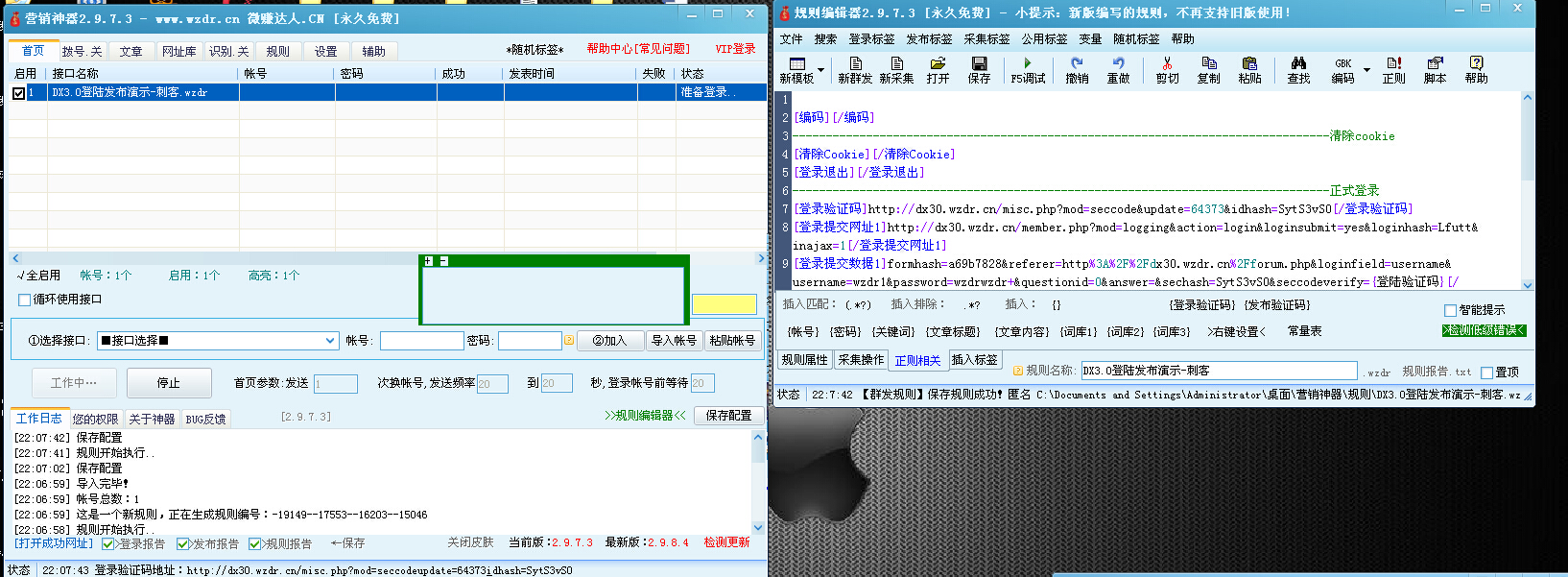Click the 规则名称 text field
The width and height of the screenshot is (1568, 577).
click(x=1218, y=371)
